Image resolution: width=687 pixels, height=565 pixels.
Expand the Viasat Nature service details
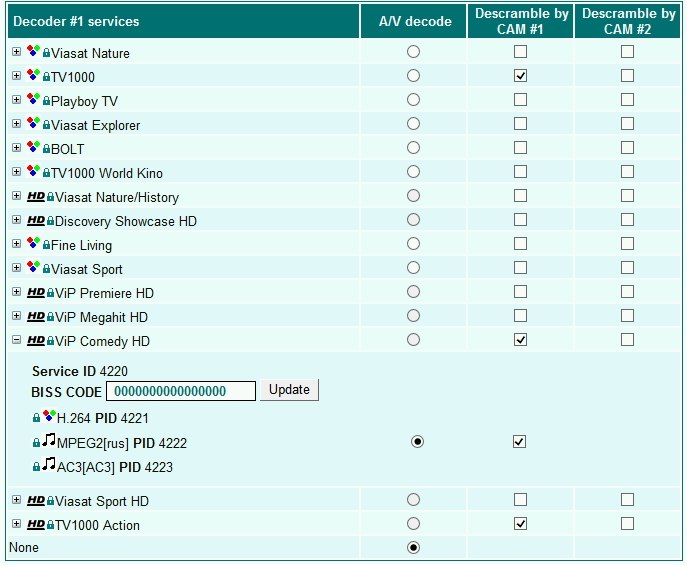tap(17, 52)
